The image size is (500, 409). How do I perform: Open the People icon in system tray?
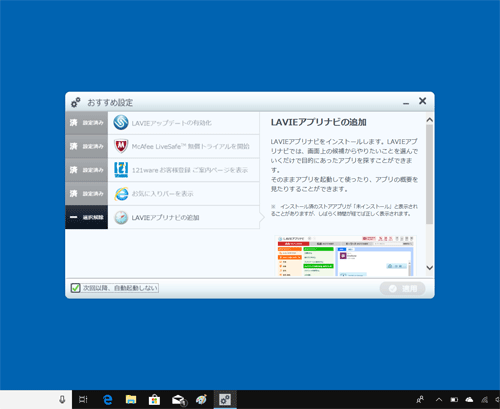(x=420, y=399)
